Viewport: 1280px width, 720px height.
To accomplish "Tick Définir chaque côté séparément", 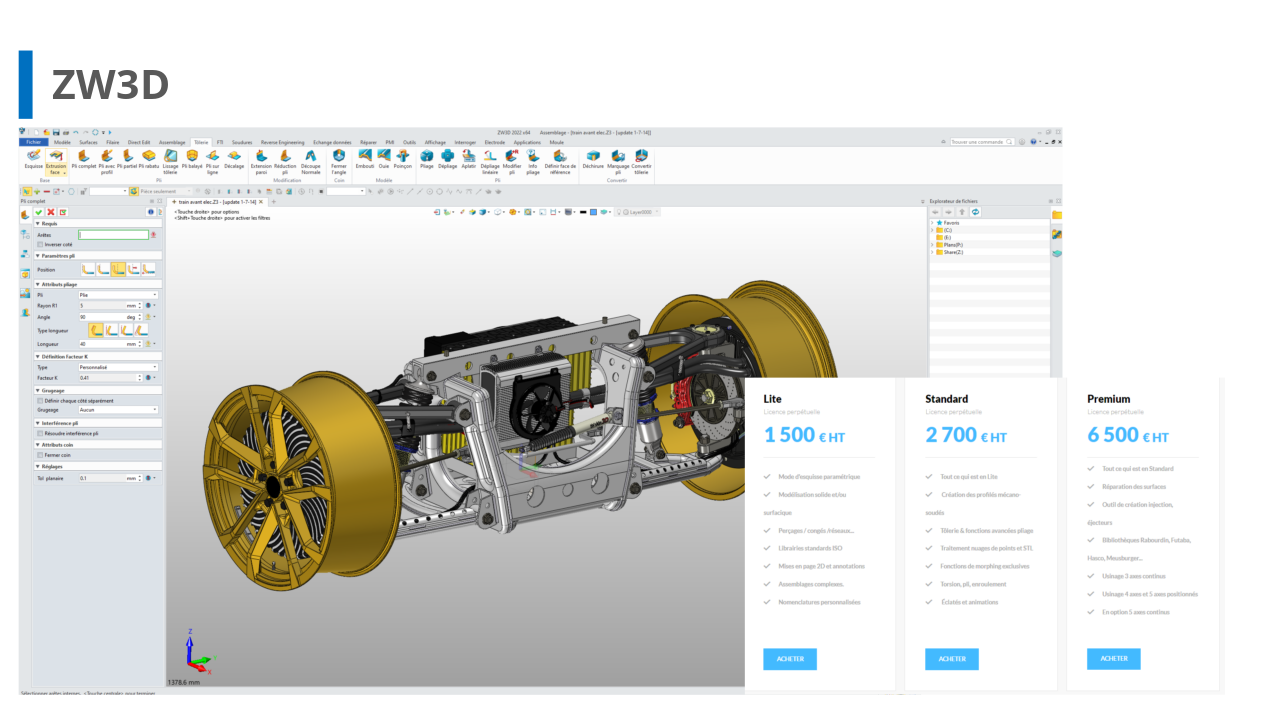I will pos(40,401).
